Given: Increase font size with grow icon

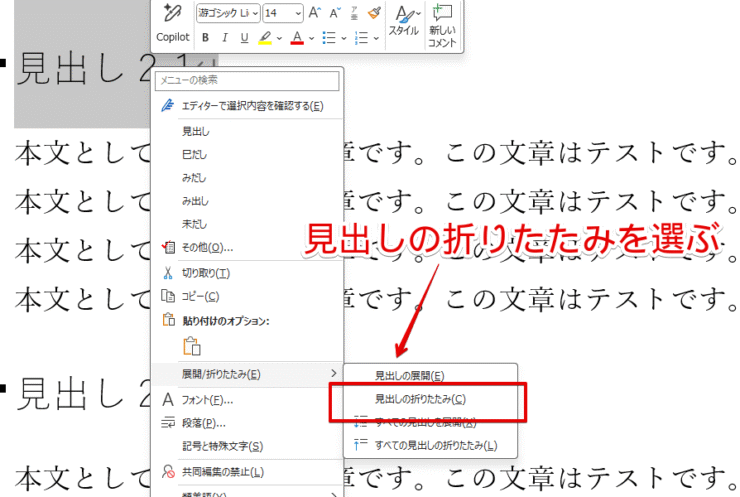Looking at the screenshot, I should (315, 13).
